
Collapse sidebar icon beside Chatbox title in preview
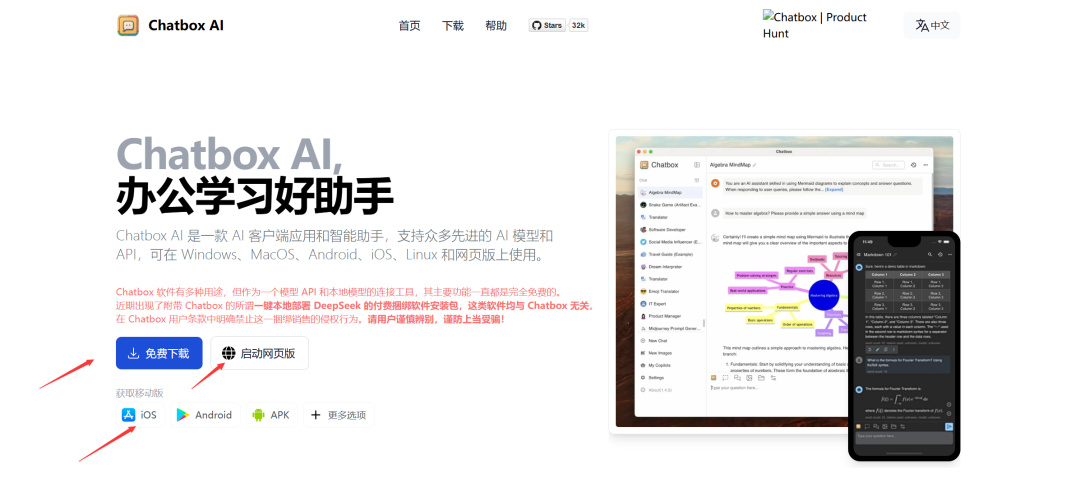[x=697, y=165]
